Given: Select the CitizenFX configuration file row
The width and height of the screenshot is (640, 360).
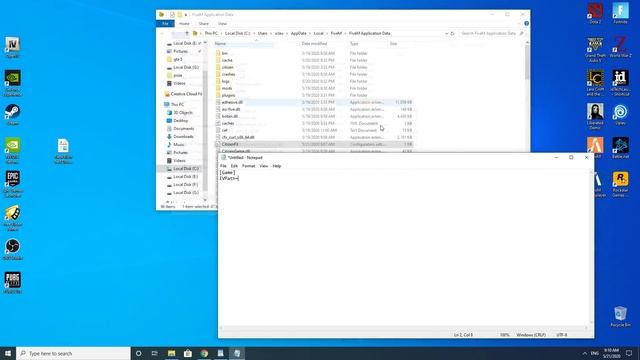Looking at the screenshot, I should pos(313,144).
